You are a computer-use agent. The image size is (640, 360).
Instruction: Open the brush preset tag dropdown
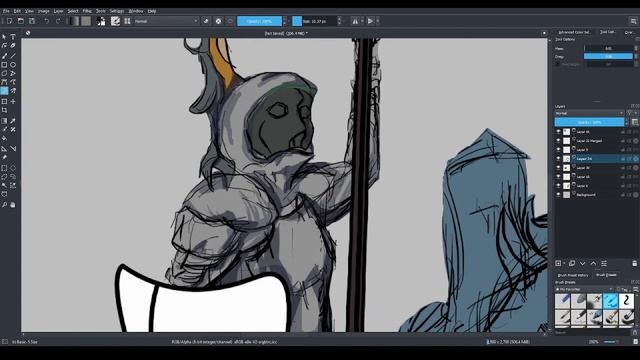pos(584,289)
